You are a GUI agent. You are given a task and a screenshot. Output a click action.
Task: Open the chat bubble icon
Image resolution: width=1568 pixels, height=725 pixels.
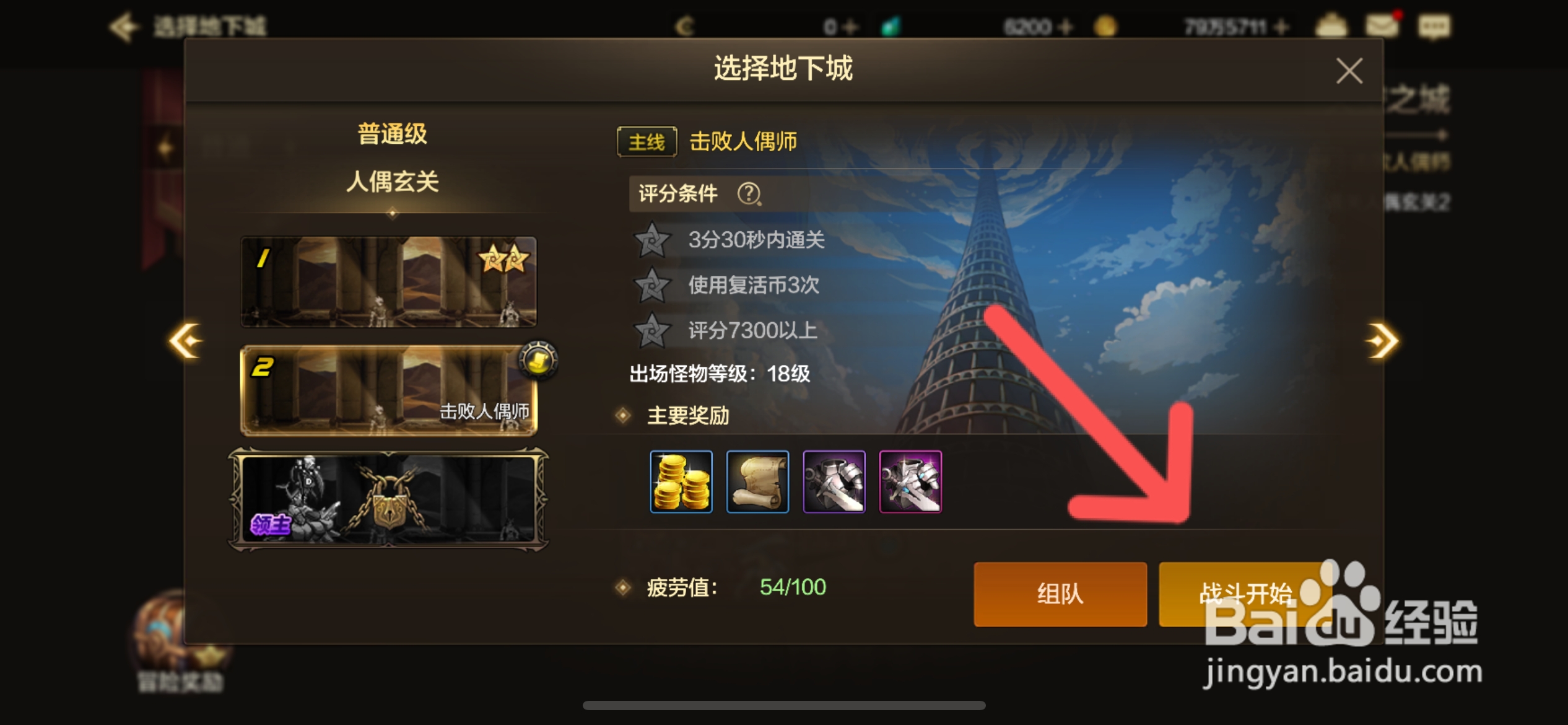1434,27
